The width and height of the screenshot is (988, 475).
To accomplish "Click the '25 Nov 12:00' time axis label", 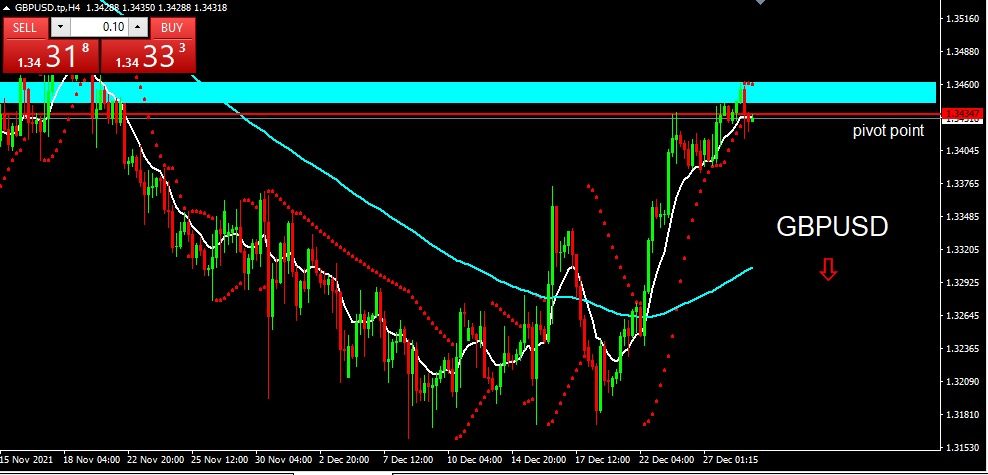I will click(x=220, y=460).
